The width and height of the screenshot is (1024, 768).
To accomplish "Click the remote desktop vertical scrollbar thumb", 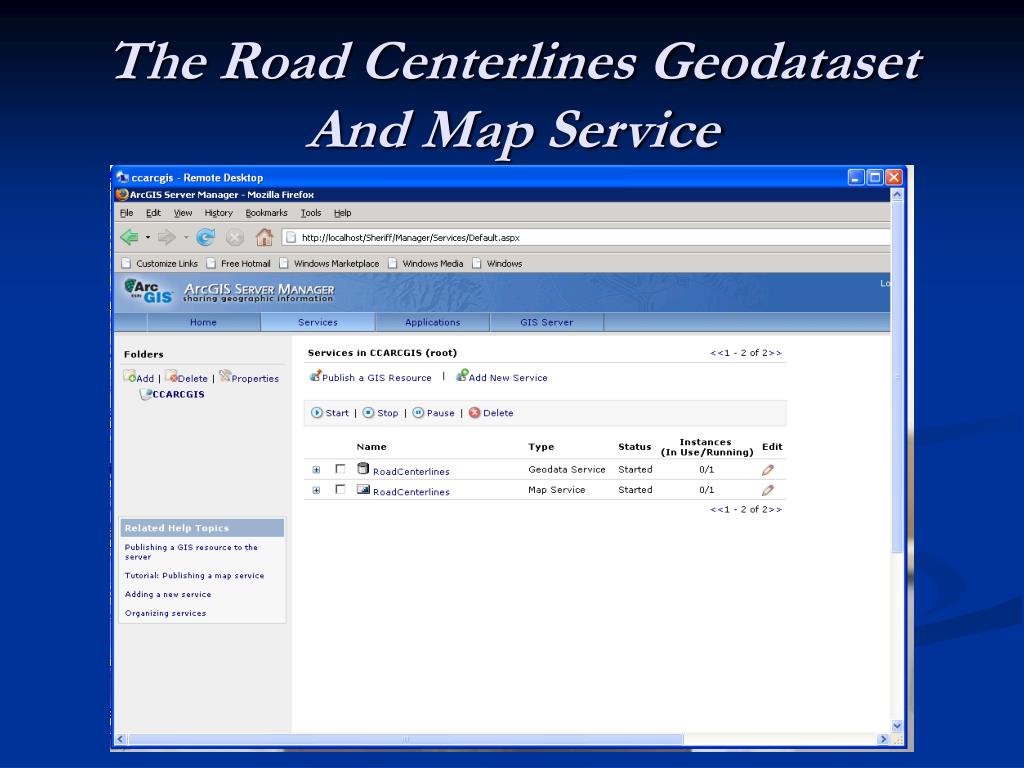I will pos(897,377).
